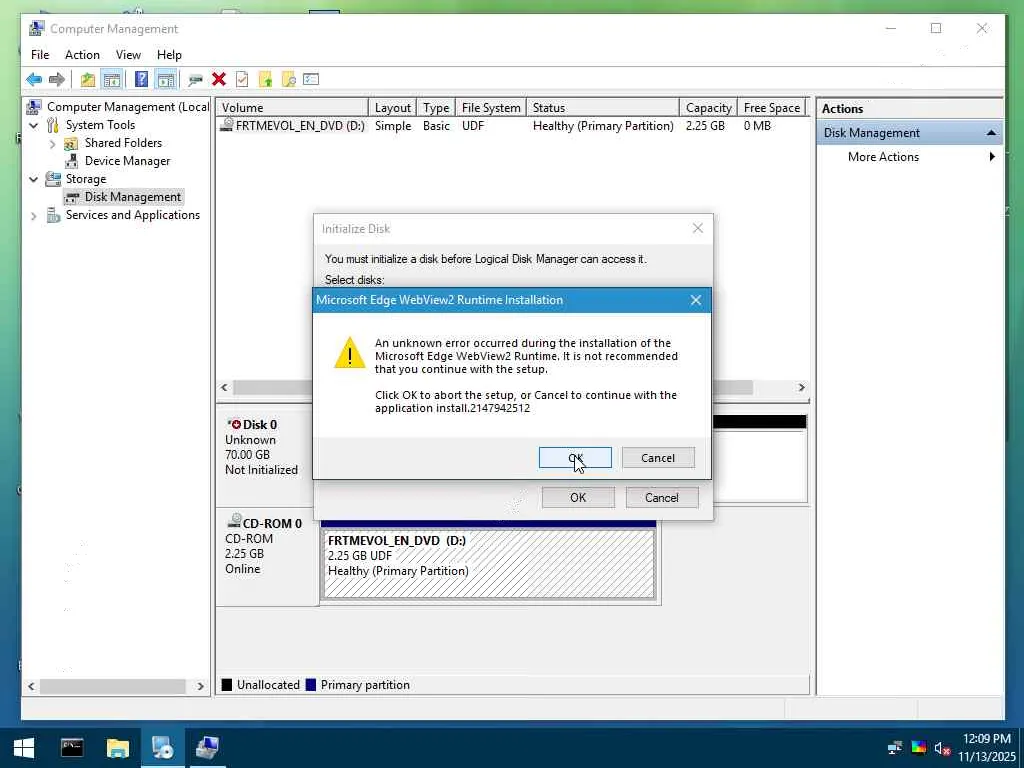Select Shared Folders in the tree
The height and width of the screenshot is (768, 1024).
[x=123, y=143]
